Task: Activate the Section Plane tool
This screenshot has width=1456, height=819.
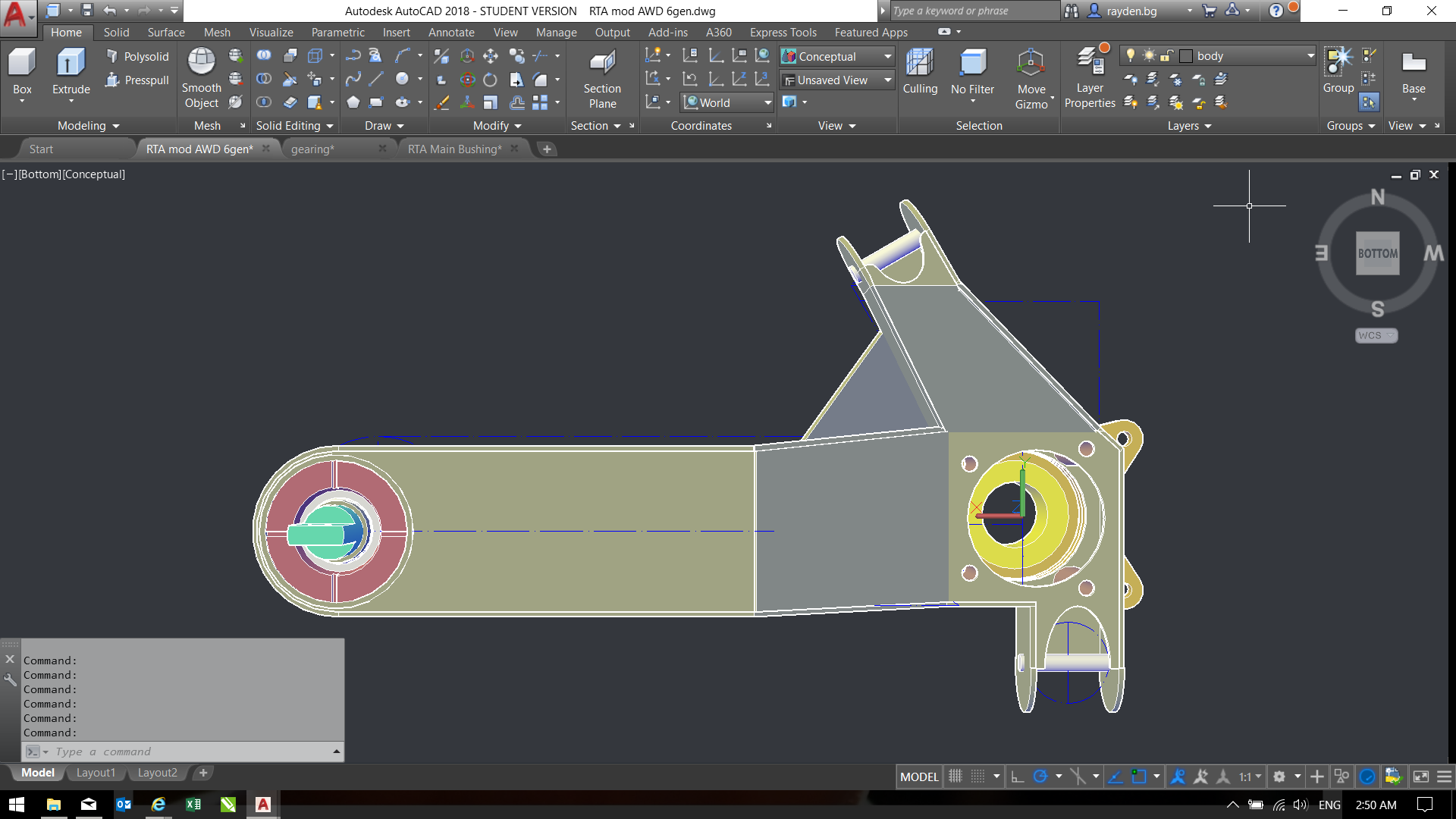Action: coord(602,64)
